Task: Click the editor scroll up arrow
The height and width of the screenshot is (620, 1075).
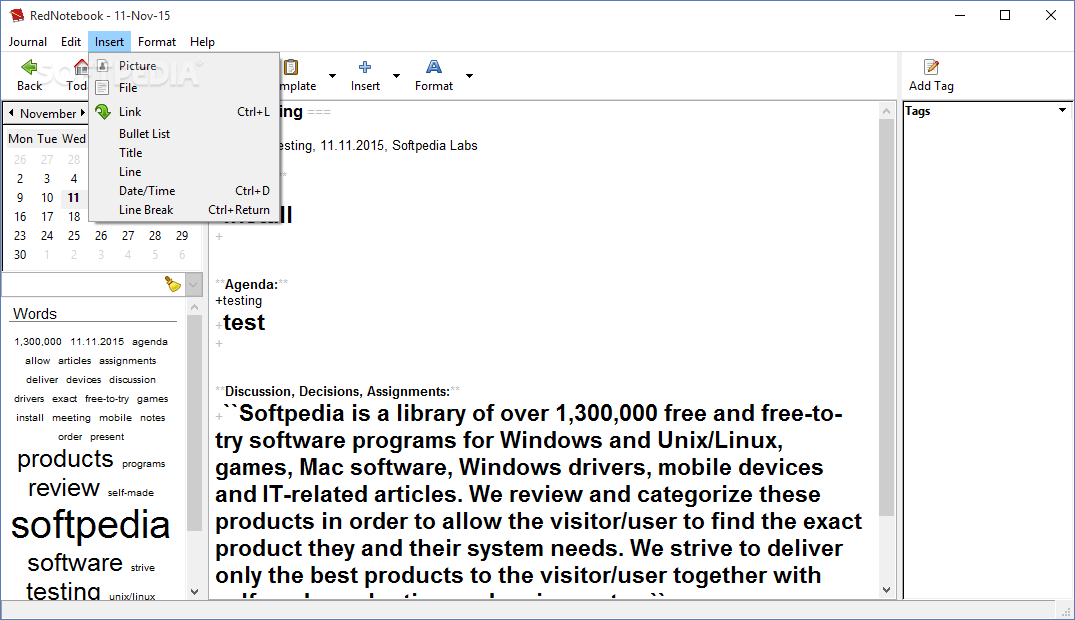Action: tap(886, 111)
